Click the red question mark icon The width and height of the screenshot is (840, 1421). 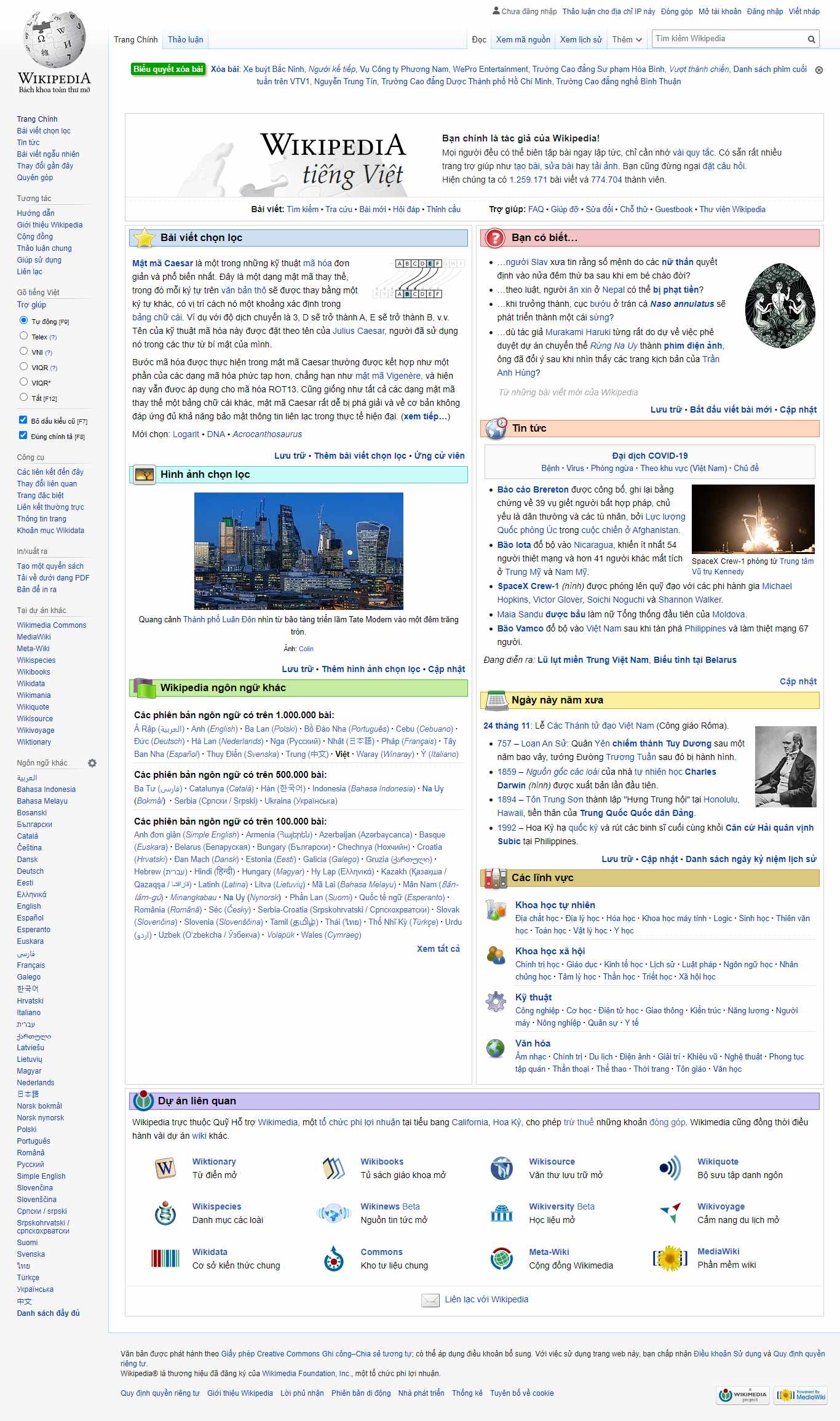(x=494, y=238)
